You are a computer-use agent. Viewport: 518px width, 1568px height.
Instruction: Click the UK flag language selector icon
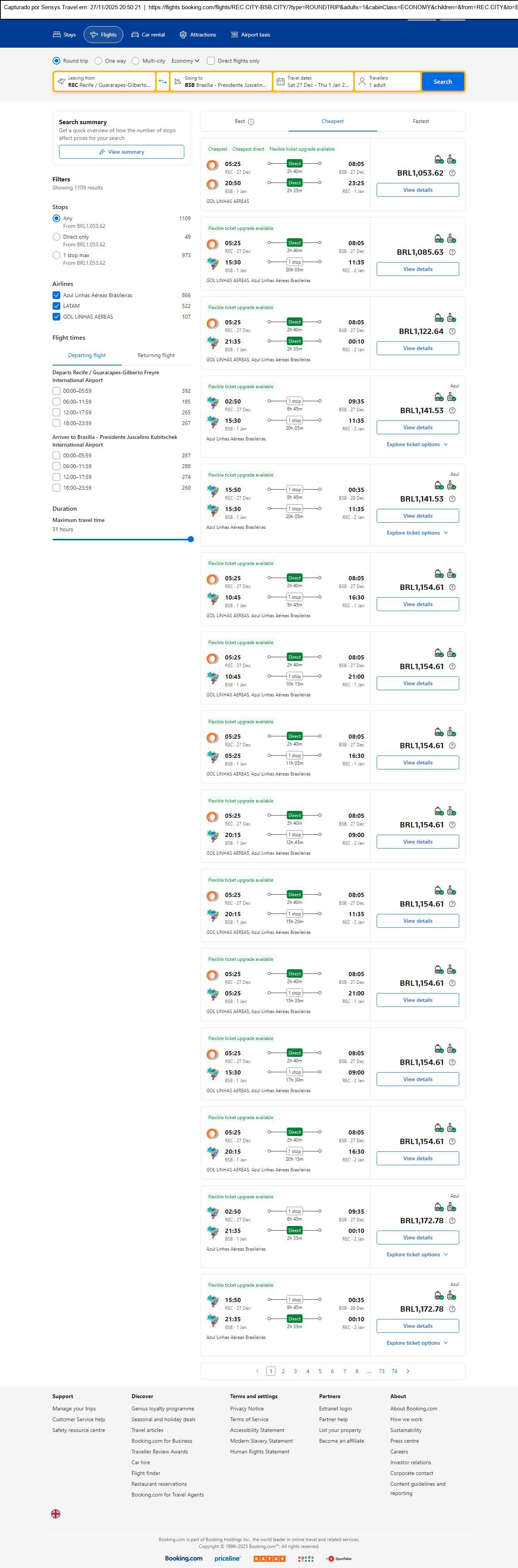click(55, 1513)
